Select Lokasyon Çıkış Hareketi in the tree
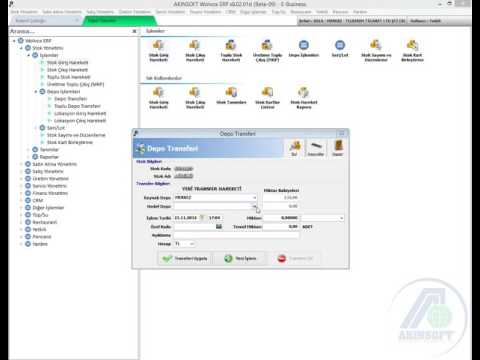The height and width of the screenshot is (360, 480). 80,121
